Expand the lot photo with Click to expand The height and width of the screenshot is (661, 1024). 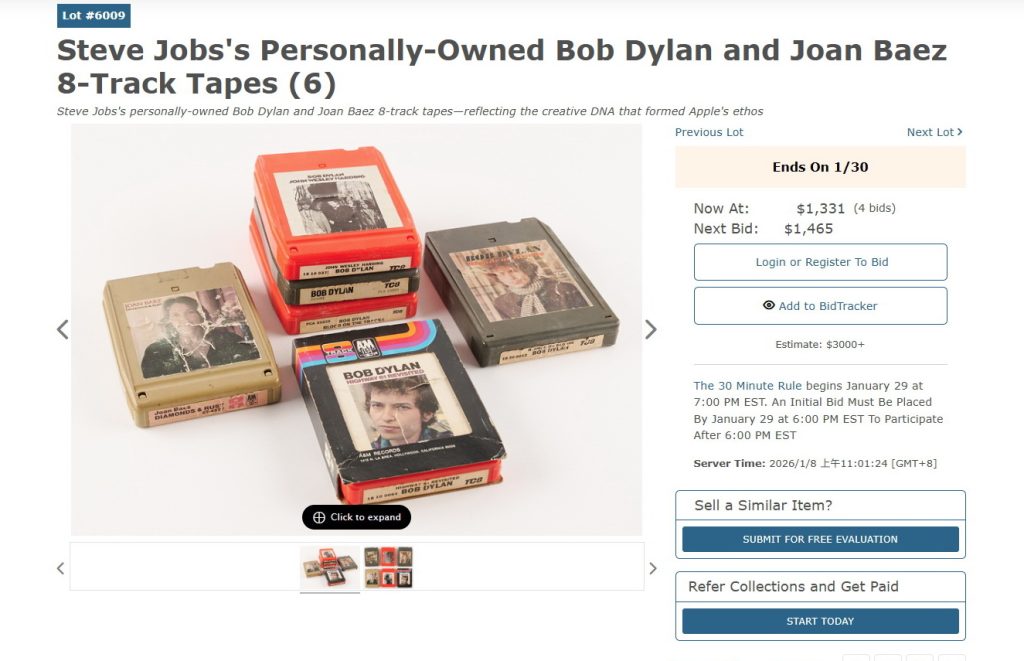click(x=357, y=517)
